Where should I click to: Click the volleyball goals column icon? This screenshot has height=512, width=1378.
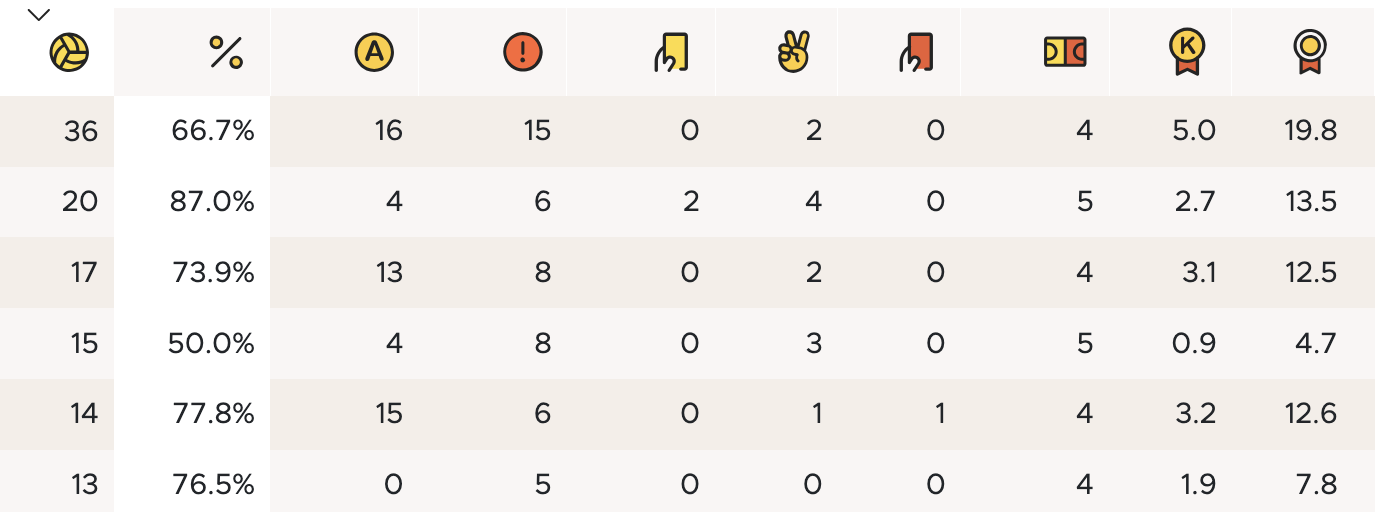[x=69, y=53]
